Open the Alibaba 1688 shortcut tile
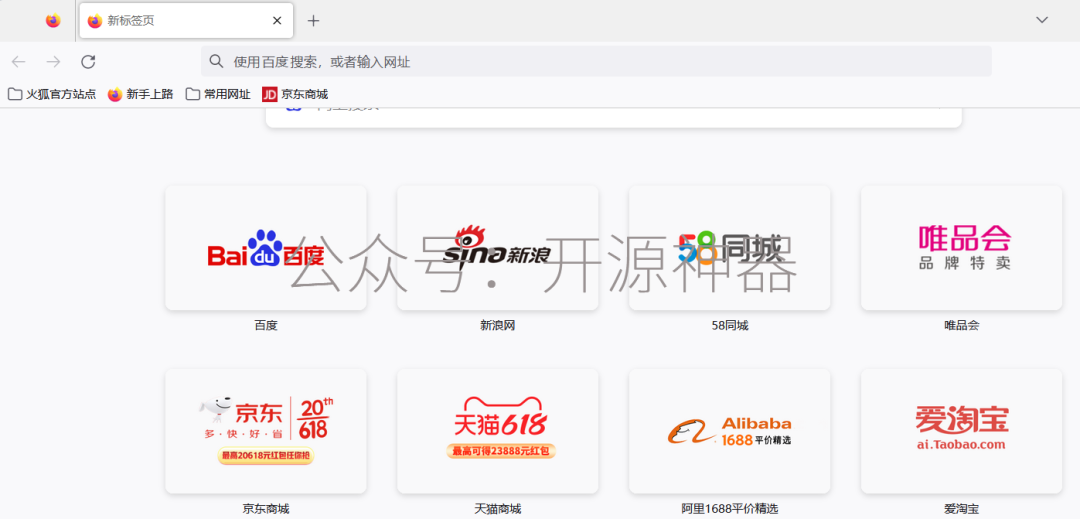This screenshot has height=519, width=1080. point(729,431)
